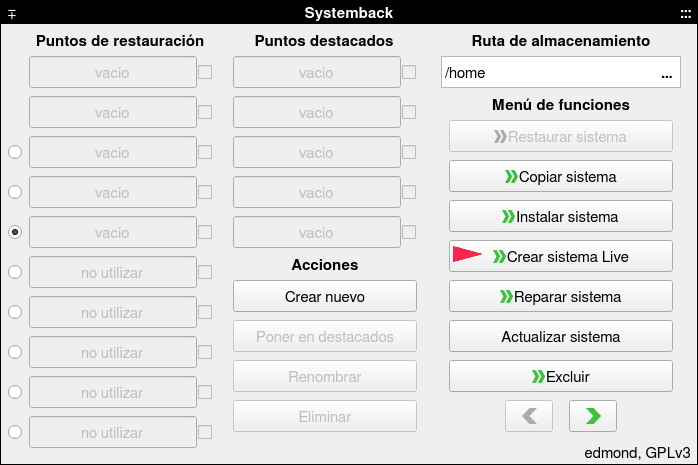This screenshot has height=465, width=698.
Task: Select the radio button beside first 'no utilizar' entry
Action: click(15, 272)
